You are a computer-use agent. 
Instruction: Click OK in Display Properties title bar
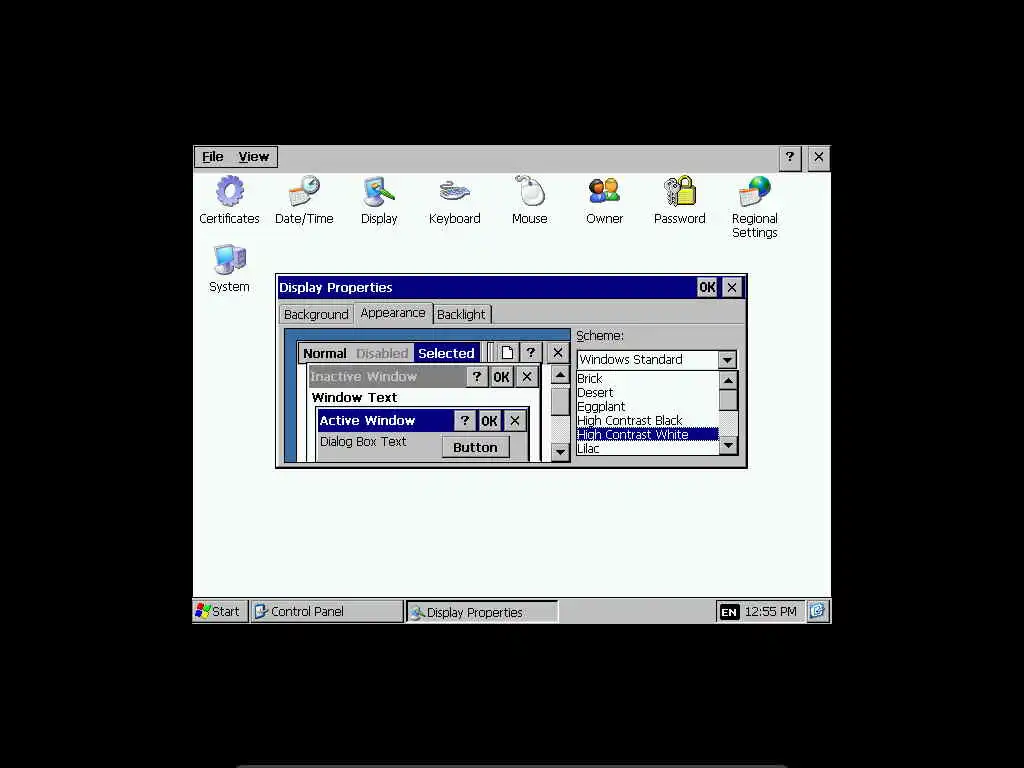pyautogui.click(x=707, y=287)
